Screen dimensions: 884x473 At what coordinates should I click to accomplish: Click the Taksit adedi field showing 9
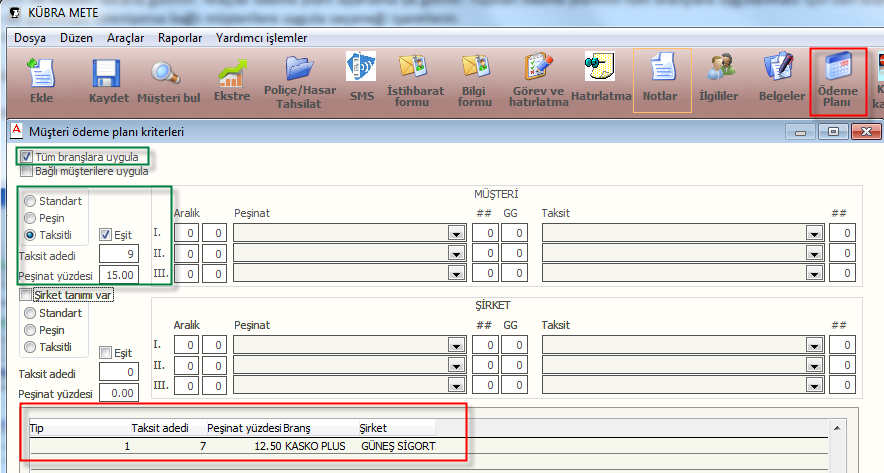(x=124, y=255)
